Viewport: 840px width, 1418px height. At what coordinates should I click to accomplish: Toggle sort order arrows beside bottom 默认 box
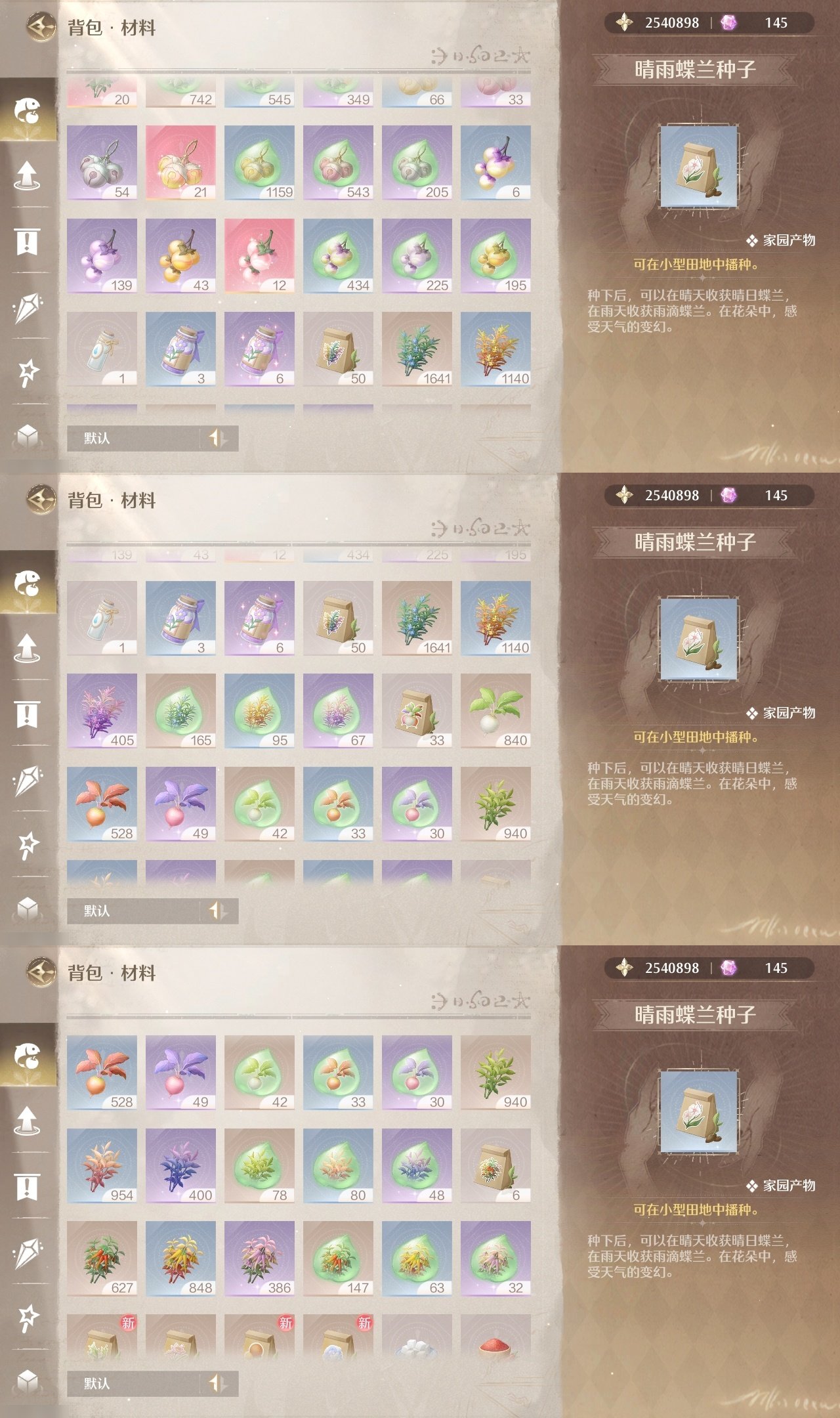[218, 1383]
